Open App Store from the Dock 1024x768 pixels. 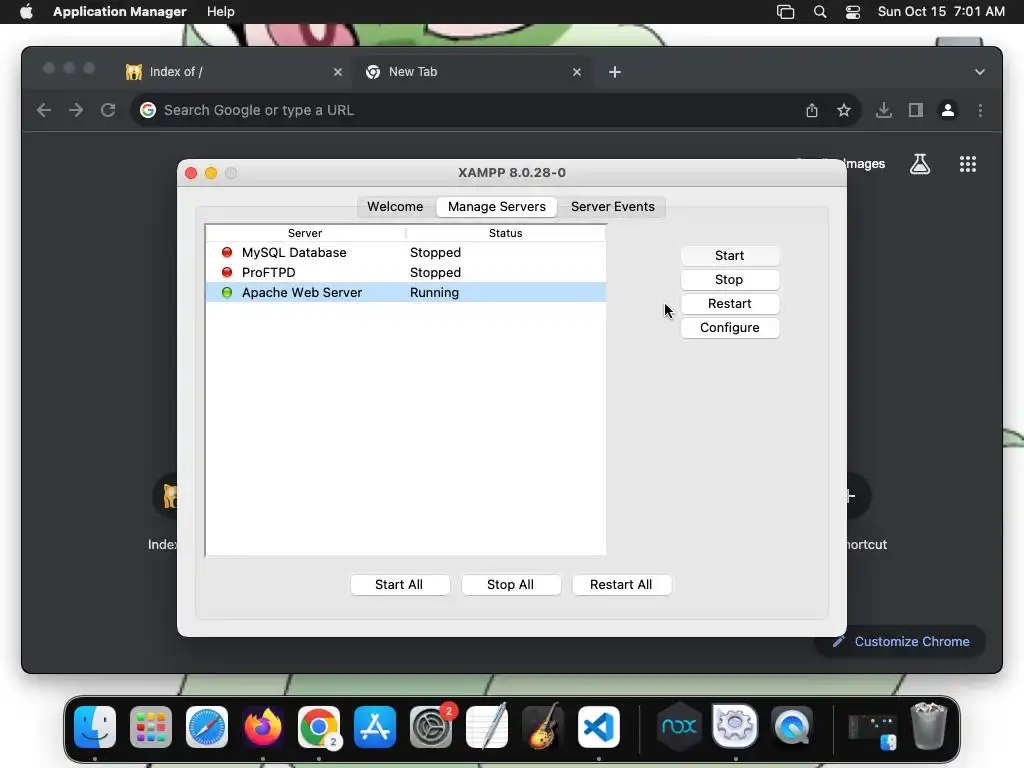click(x=375, y=727)
